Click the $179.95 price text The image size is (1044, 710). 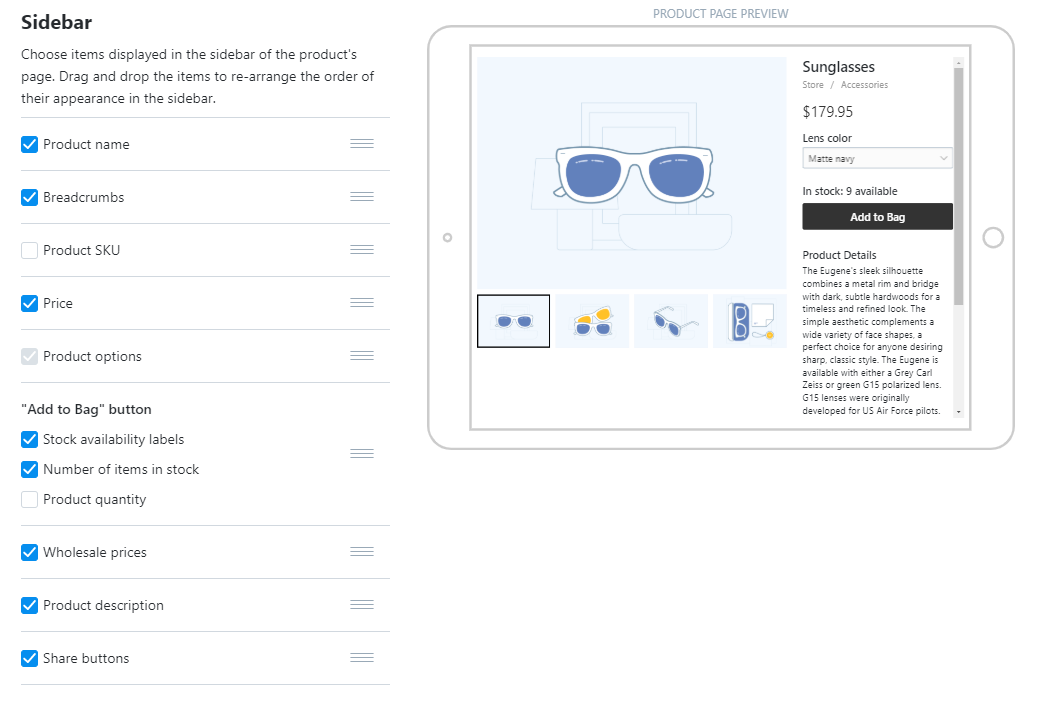point(828,112)
